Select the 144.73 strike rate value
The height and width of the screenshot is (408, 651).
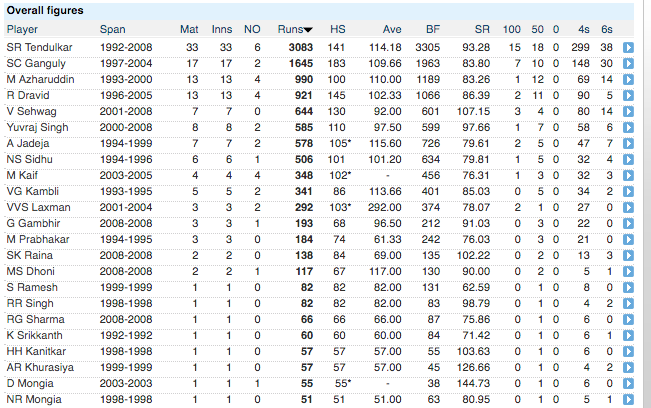click(x=473, y=383)
